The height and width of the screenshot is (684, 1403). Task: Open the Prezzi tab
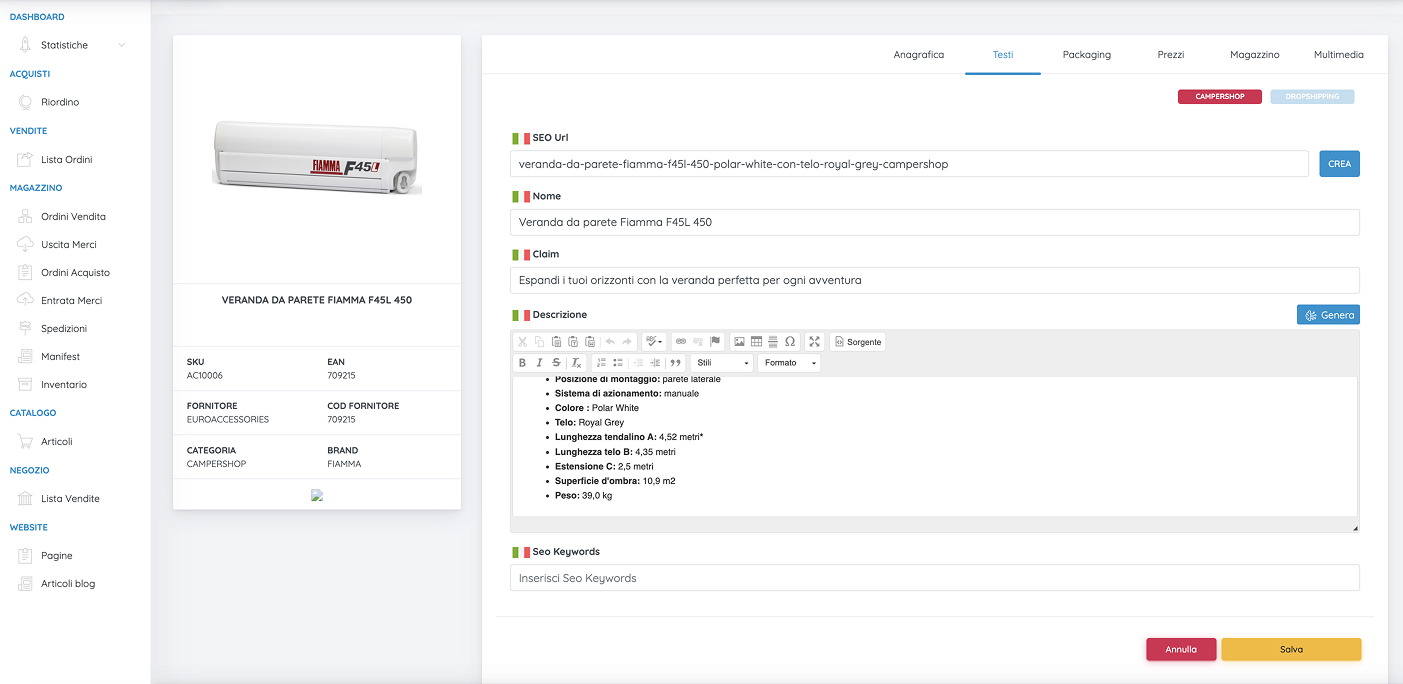pos(1170,55)
